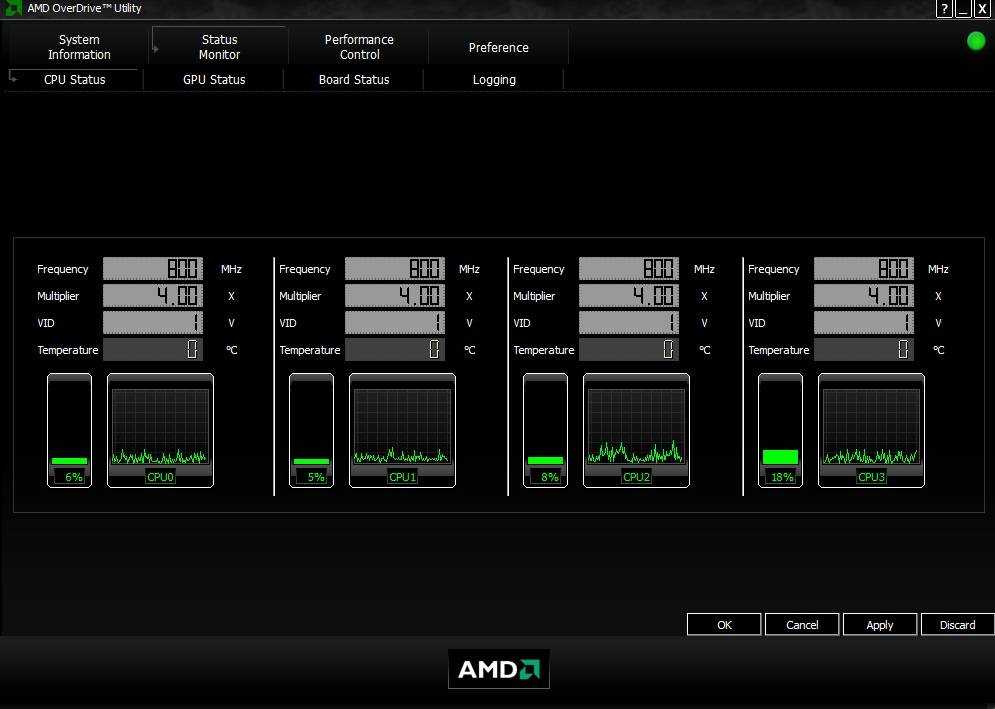Screen dimensions: 995x709
Task: Click the 18% CPU3 load bar
Action: [781, 430]
